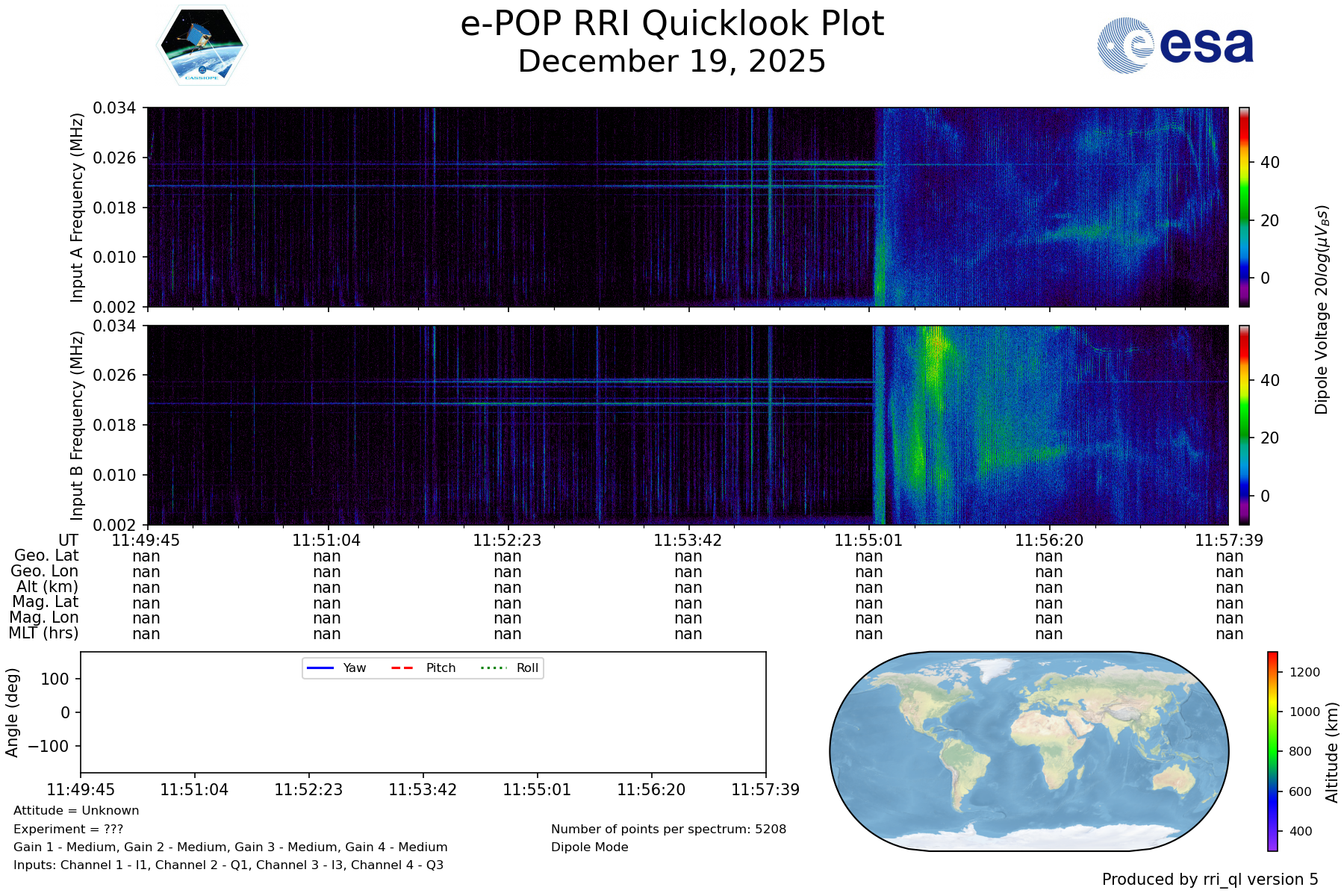
Task: Click the Input A dipole voltage colorbar
Action: (1244, 207)
